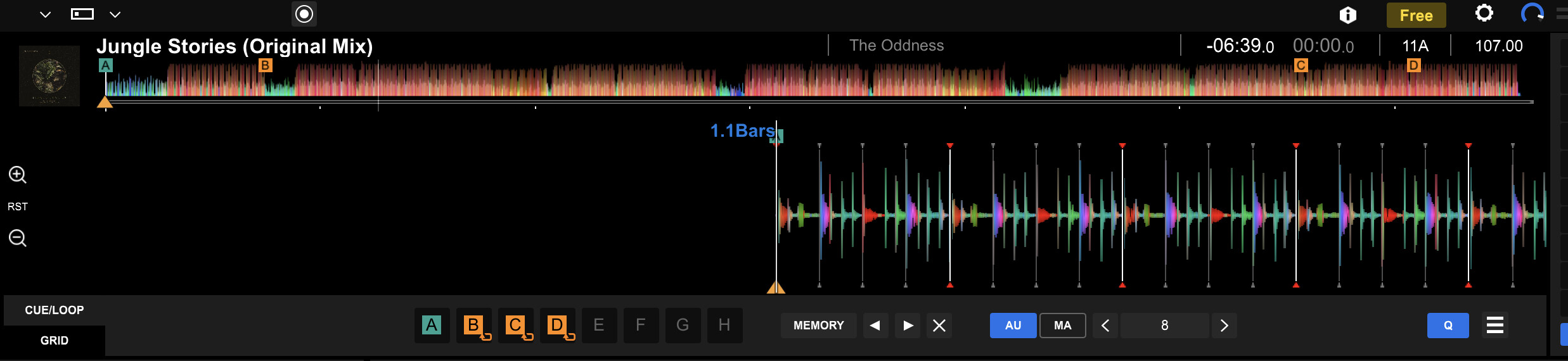Image resolution: width=1568 pixels, height=361 pixels.
Task: Open the layout selector dropdown arrow
Action: click(x=115, y=15)
